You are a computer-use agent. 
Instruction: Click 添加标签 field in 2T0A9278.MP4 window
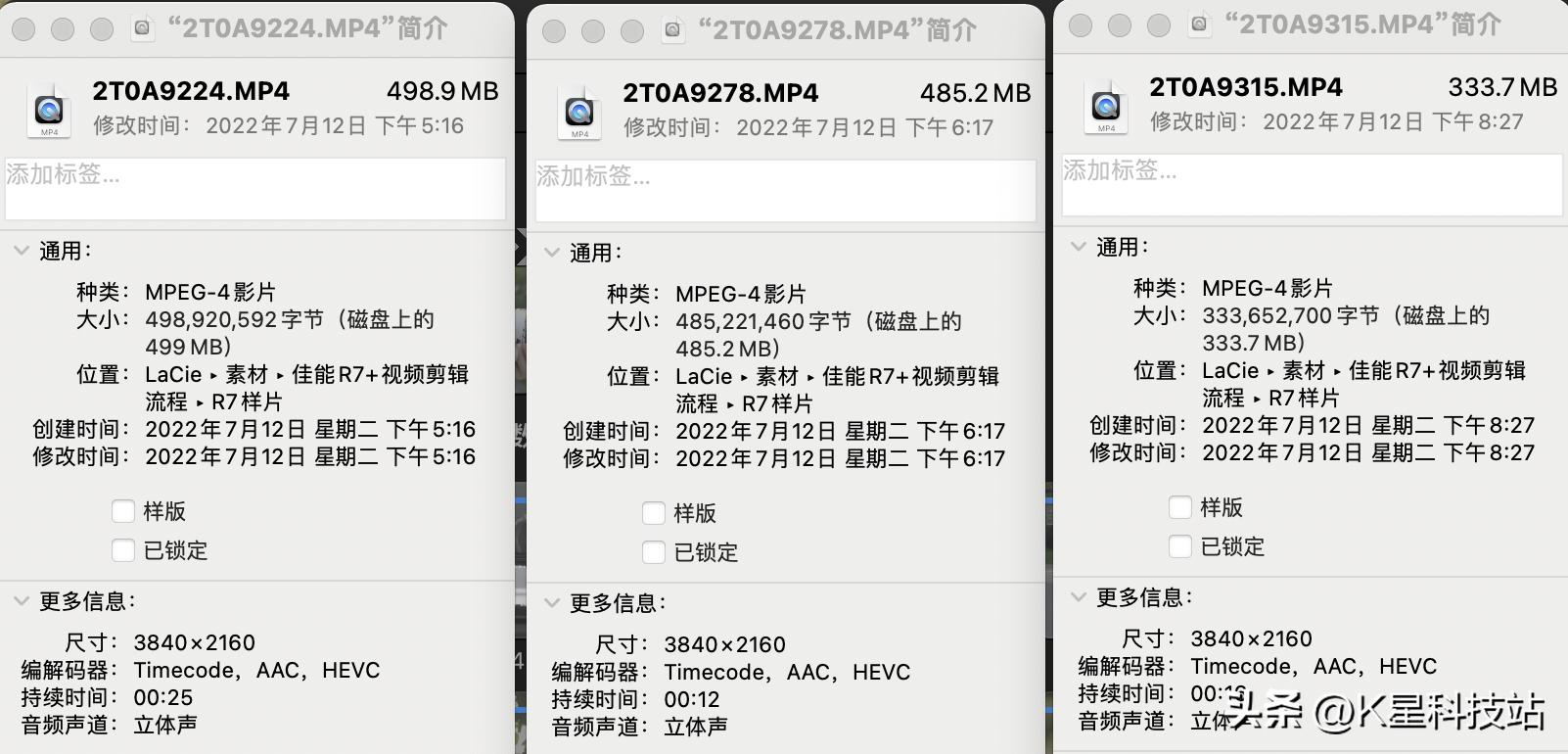(x=786, y=191)
